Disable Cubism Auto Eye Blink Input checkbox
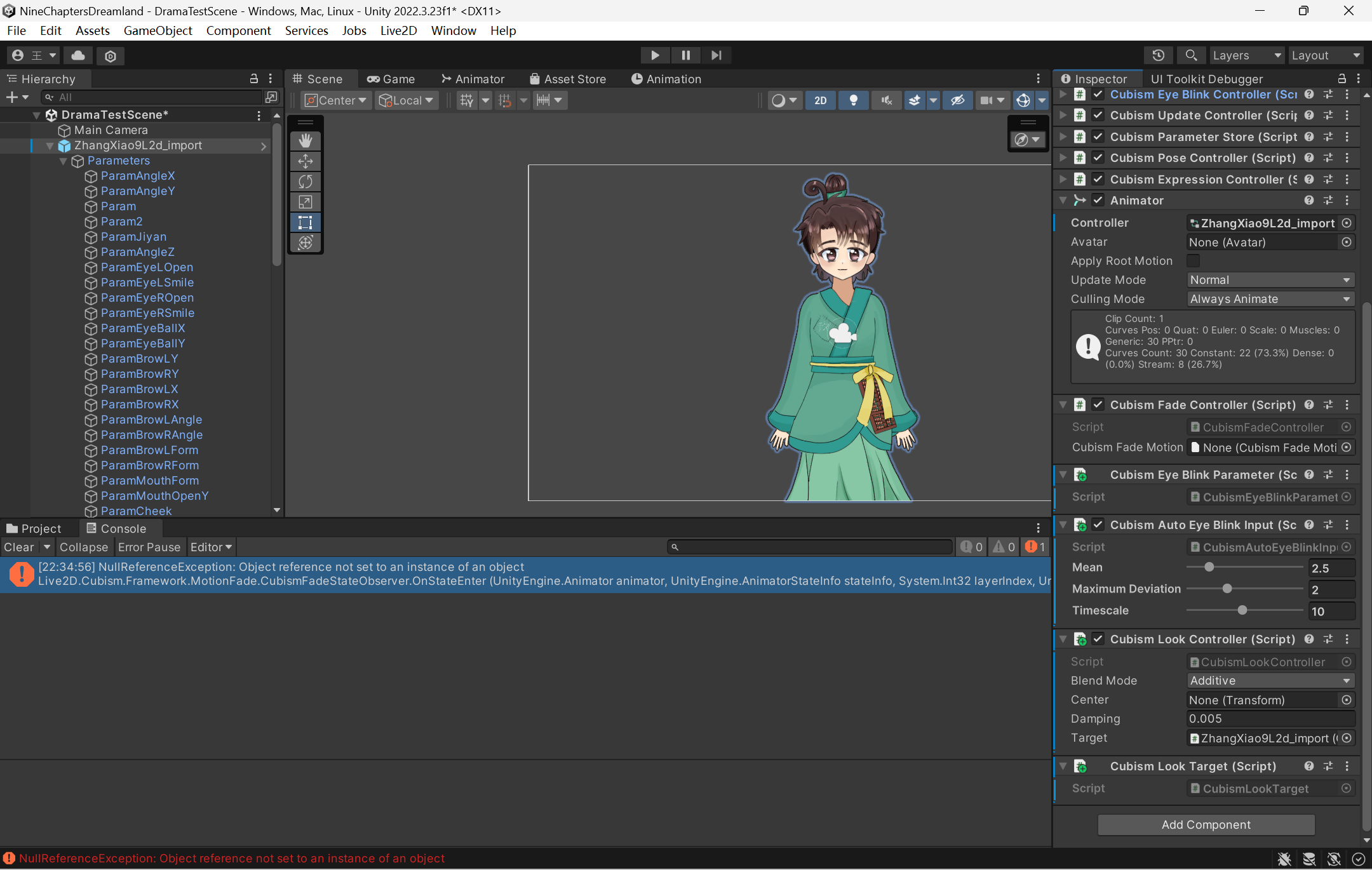1372x870 pixels. pyautogui.click(x=1098, y=525)
